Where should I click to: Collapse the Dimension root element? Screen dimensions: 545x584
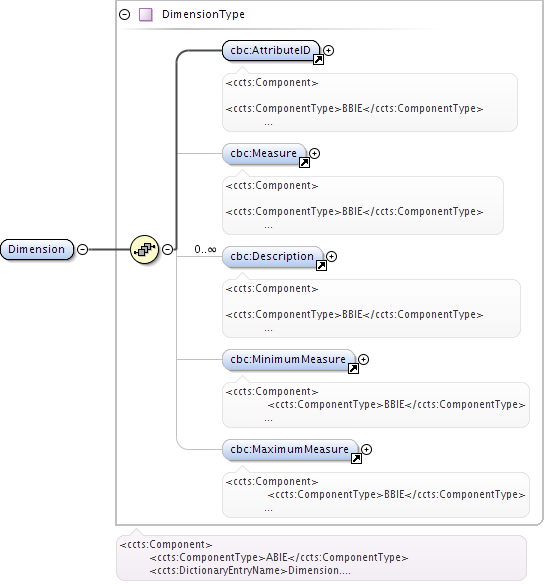coord(82,249)
